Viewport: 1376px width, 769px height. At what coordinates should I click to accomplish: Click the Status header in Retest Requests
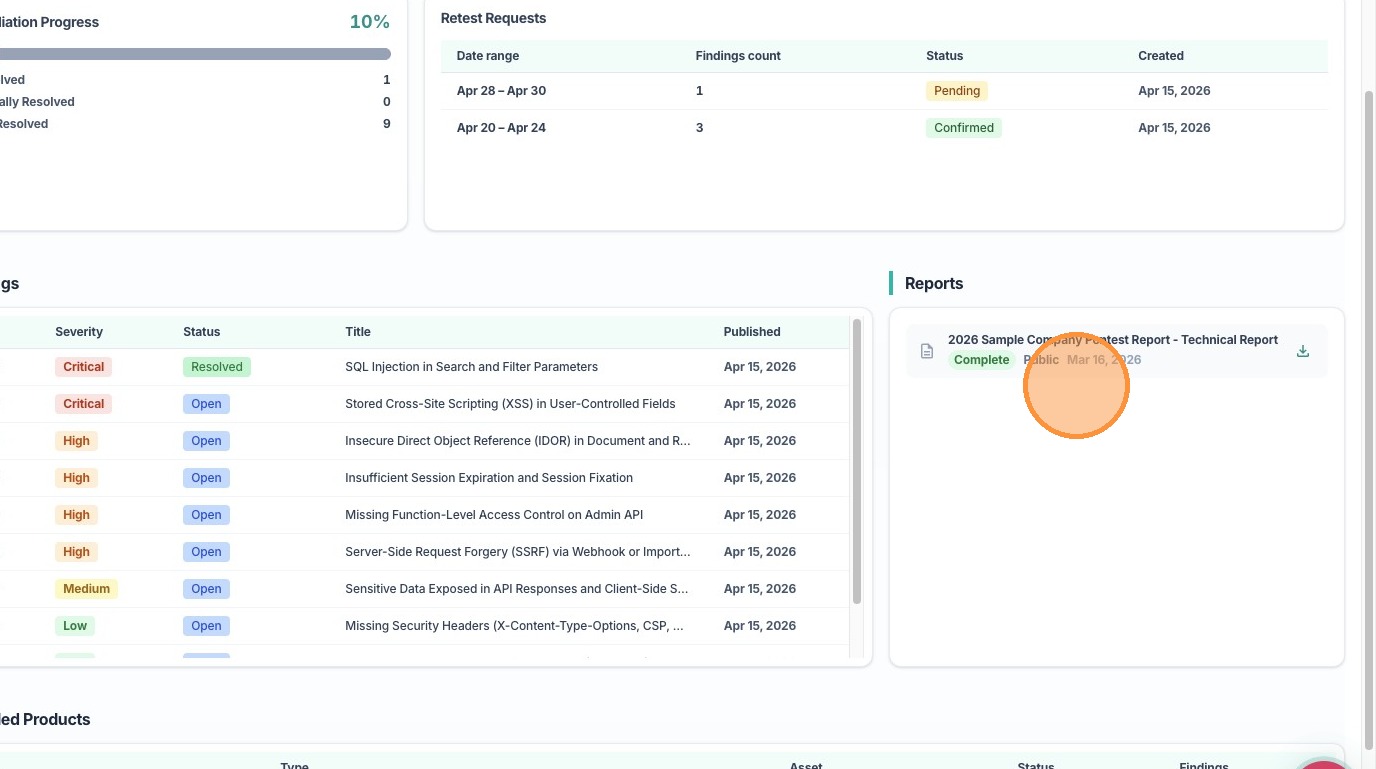pyautogui.click(x=944, y=56)
